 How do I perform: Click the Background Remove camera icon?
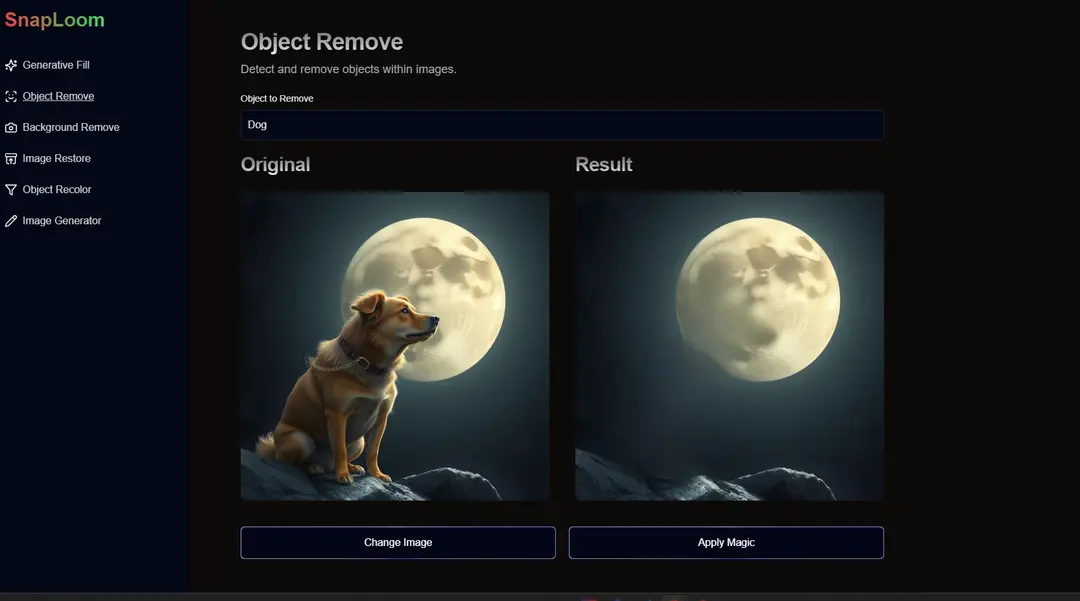(x=11, y=128)
